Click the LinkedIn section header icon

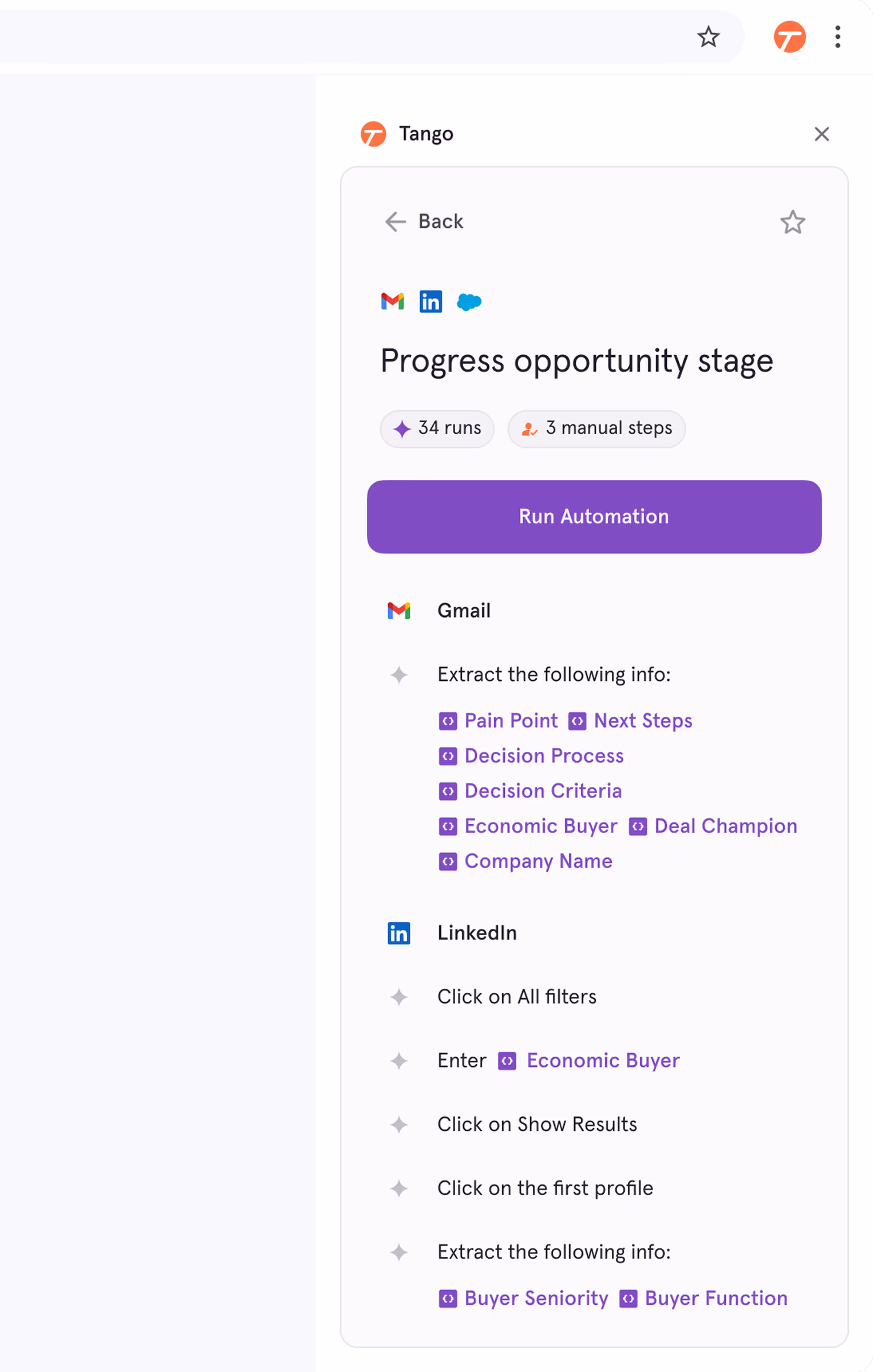click(398, 933)
